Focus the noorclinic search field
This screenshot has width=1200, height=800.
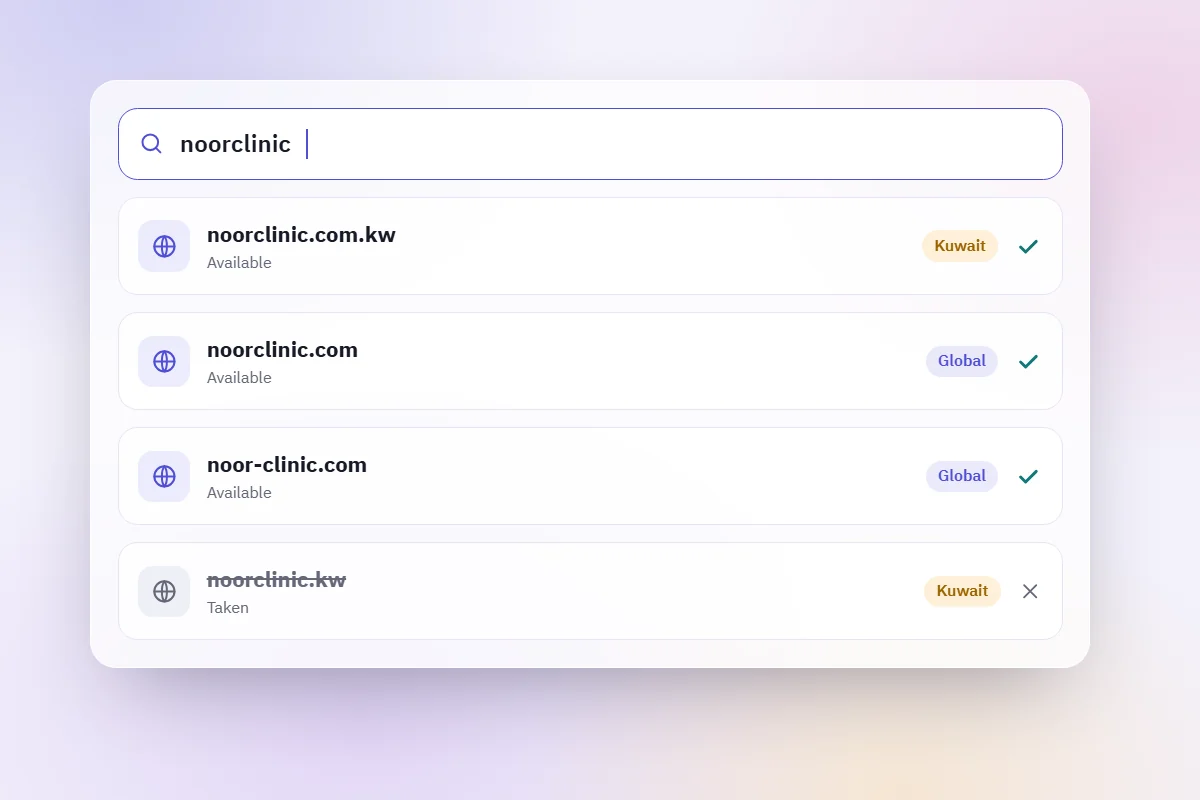590,144
